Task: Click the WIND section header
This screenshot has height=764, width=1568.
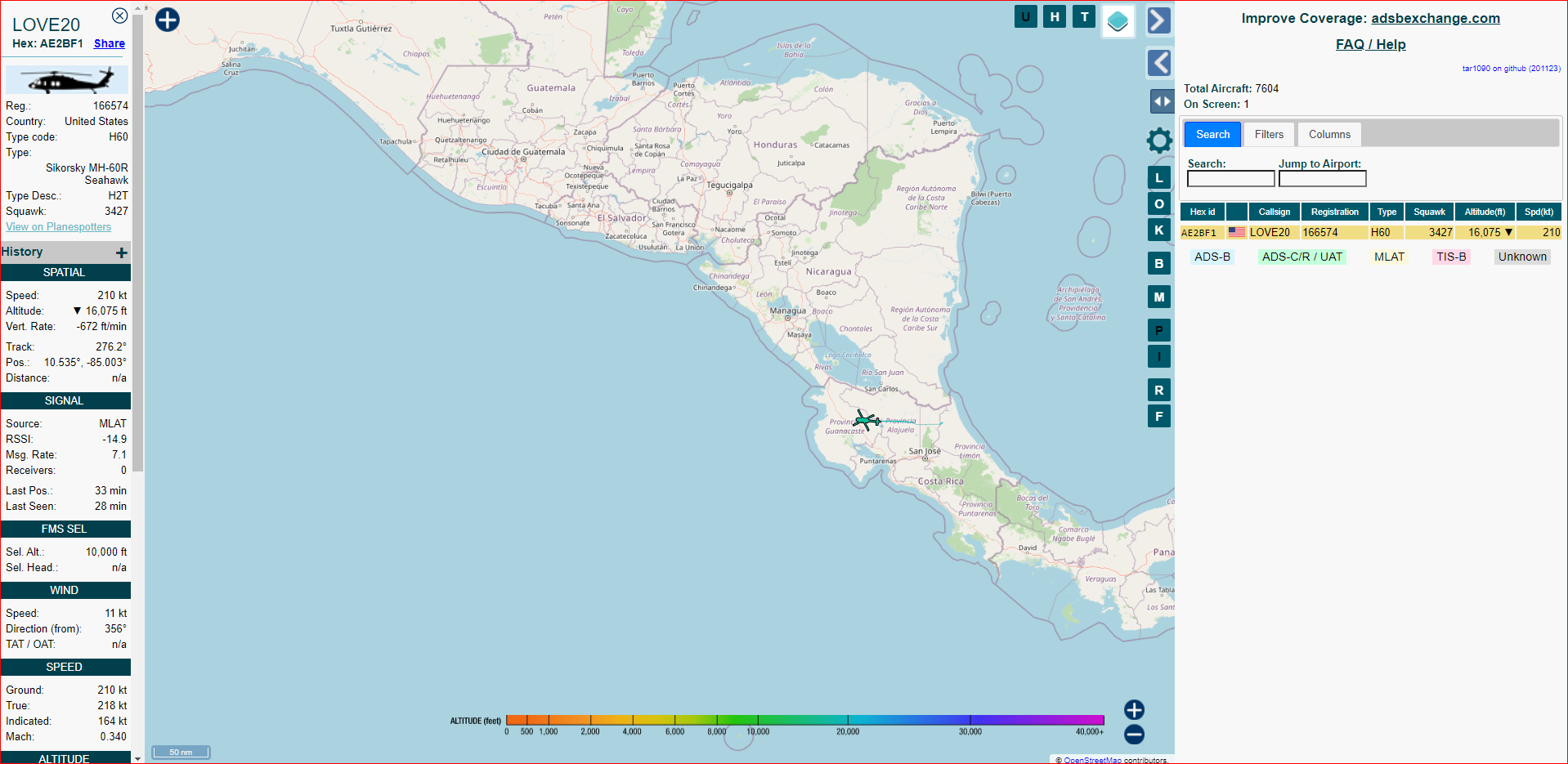Action: (65, 591)
